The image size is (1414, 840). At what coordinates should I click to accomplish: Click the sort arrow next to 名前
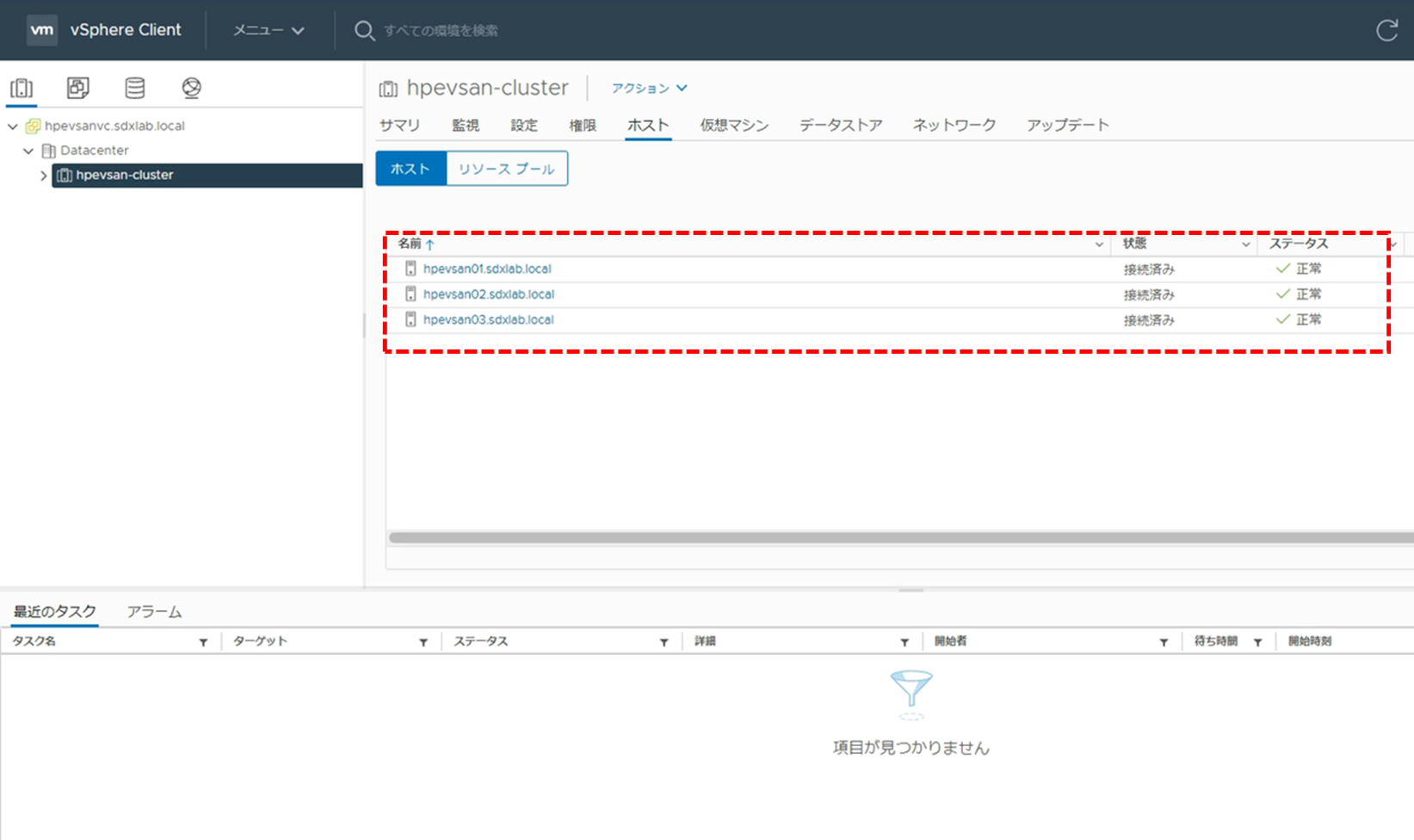430,244
